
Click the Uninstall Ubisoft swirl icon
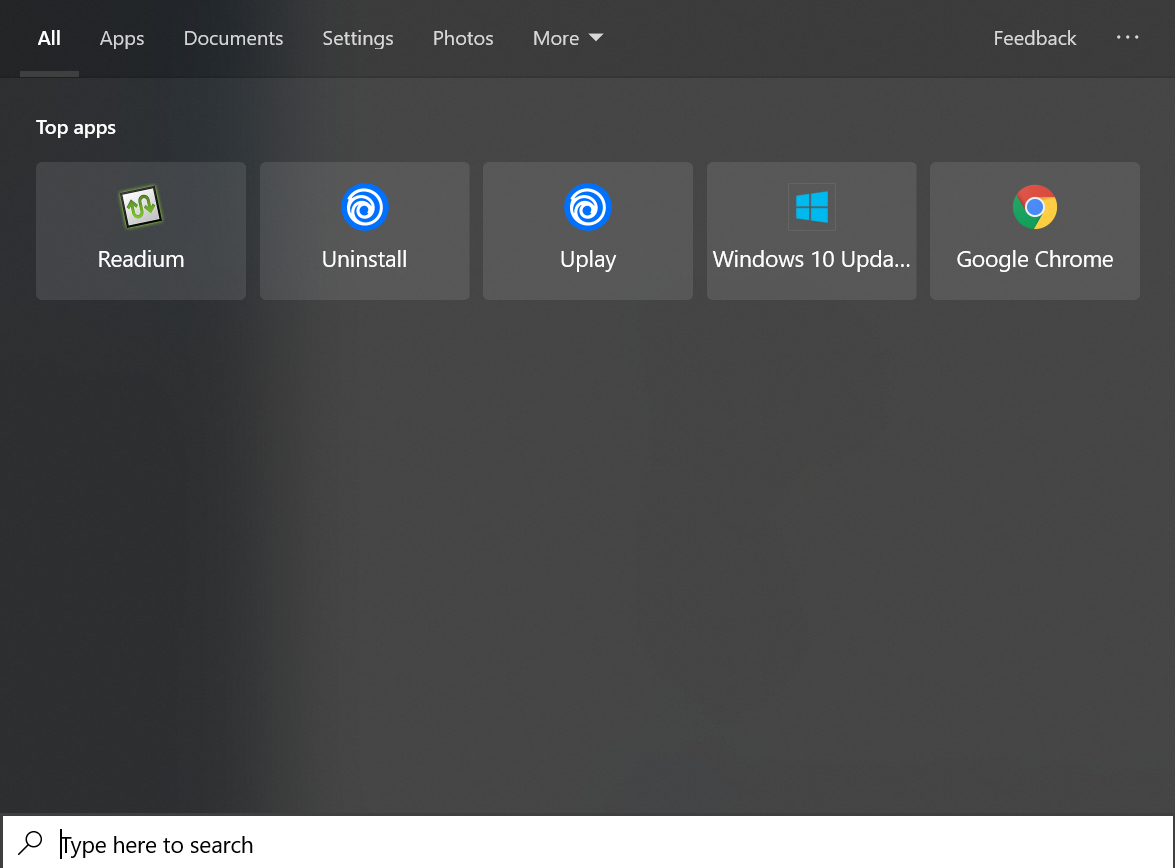coord(364,207)
